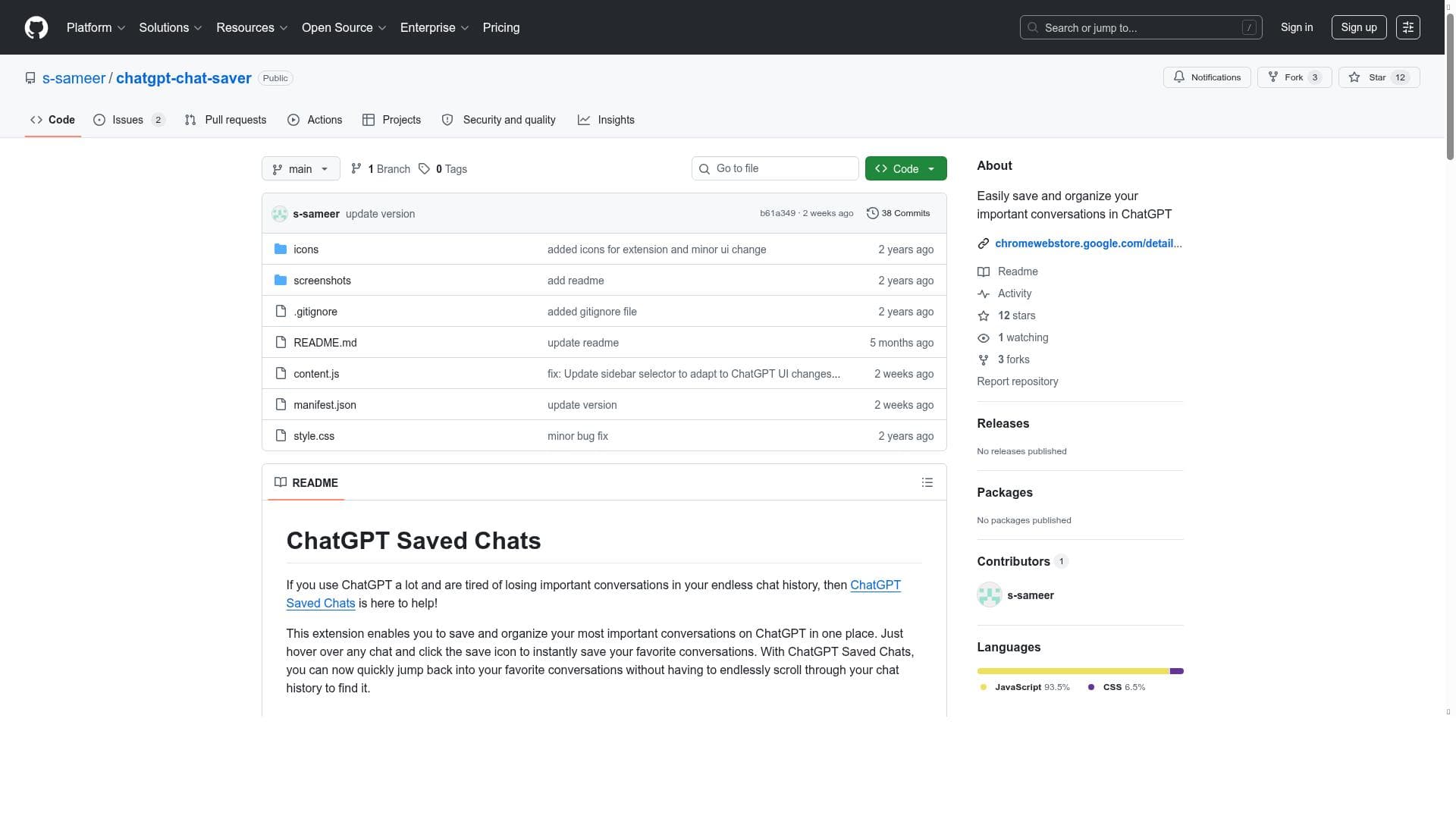The image size is (1456, 819).
Task: Expand the Open Source menu
Action: (344, 27)
